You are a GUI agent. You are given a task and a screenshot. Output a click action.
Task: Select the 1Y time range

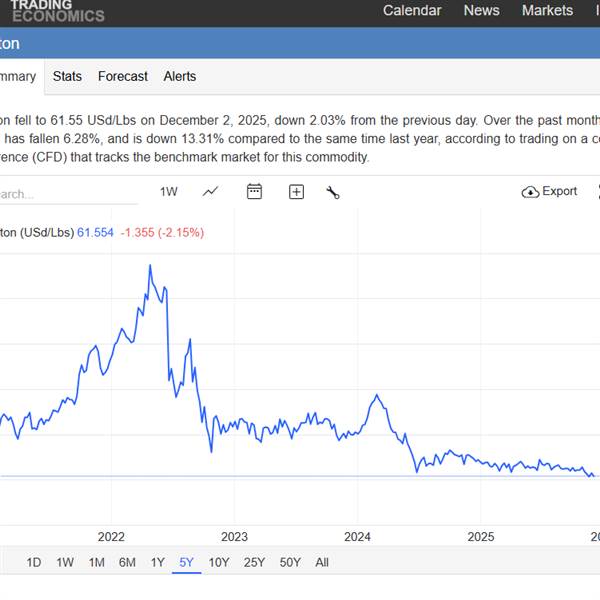[x=157, y=562]
